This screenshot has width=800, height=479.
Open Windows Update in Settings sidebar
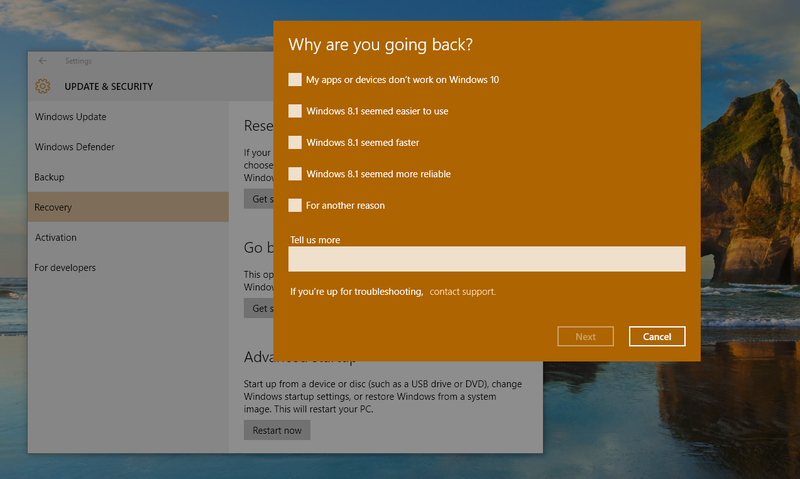coord(128,117)
